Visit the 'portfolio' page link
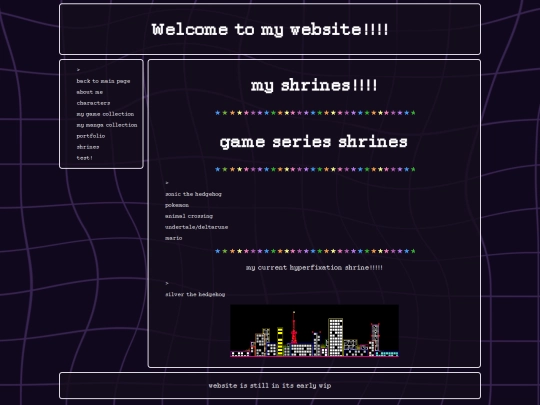 coord(91,136)
